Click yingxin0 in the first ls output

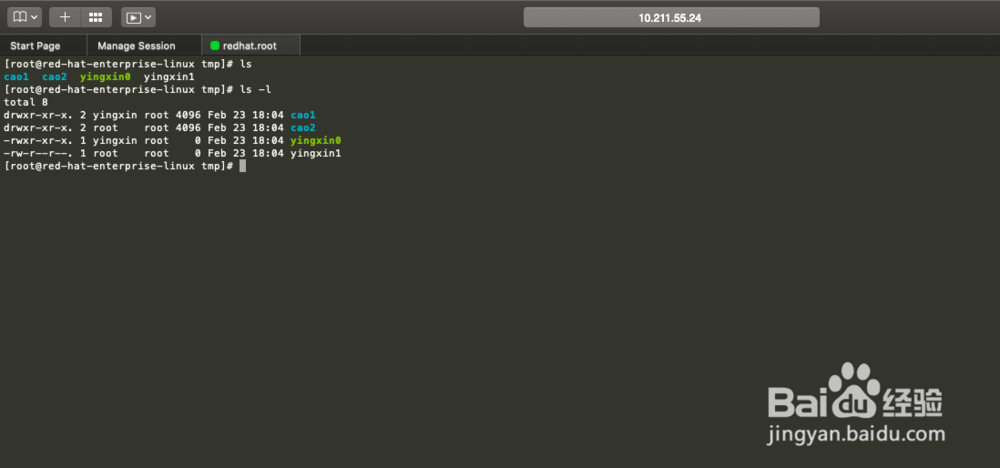pyautogui.click(x=105, y=77)
